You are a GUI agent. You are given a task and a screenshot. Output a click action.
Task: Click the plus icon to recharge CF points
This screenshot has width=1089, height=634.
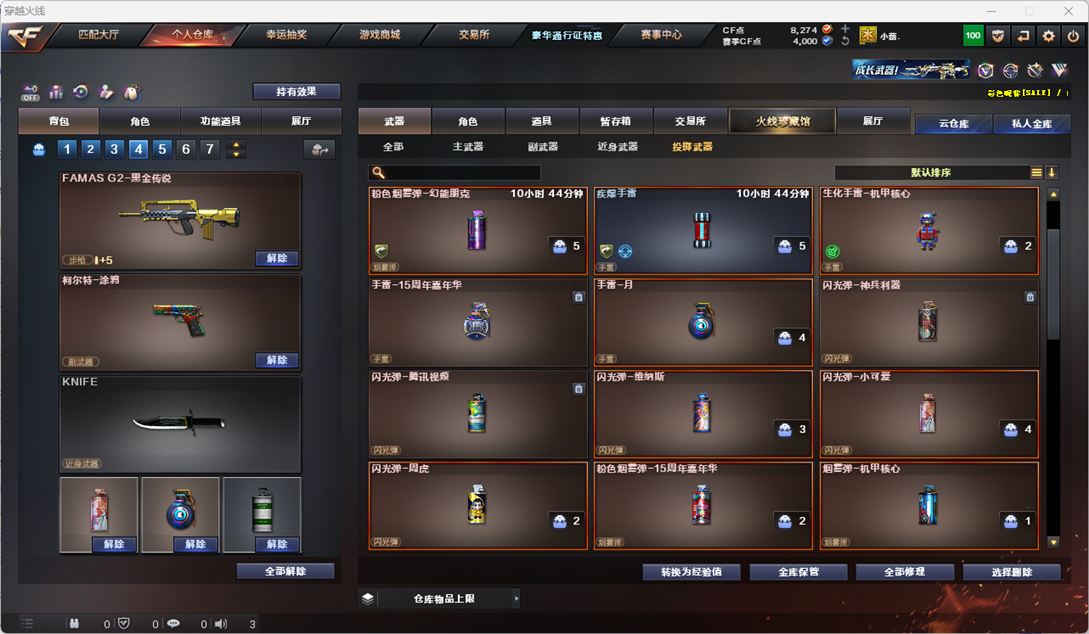tap(845, 29)
